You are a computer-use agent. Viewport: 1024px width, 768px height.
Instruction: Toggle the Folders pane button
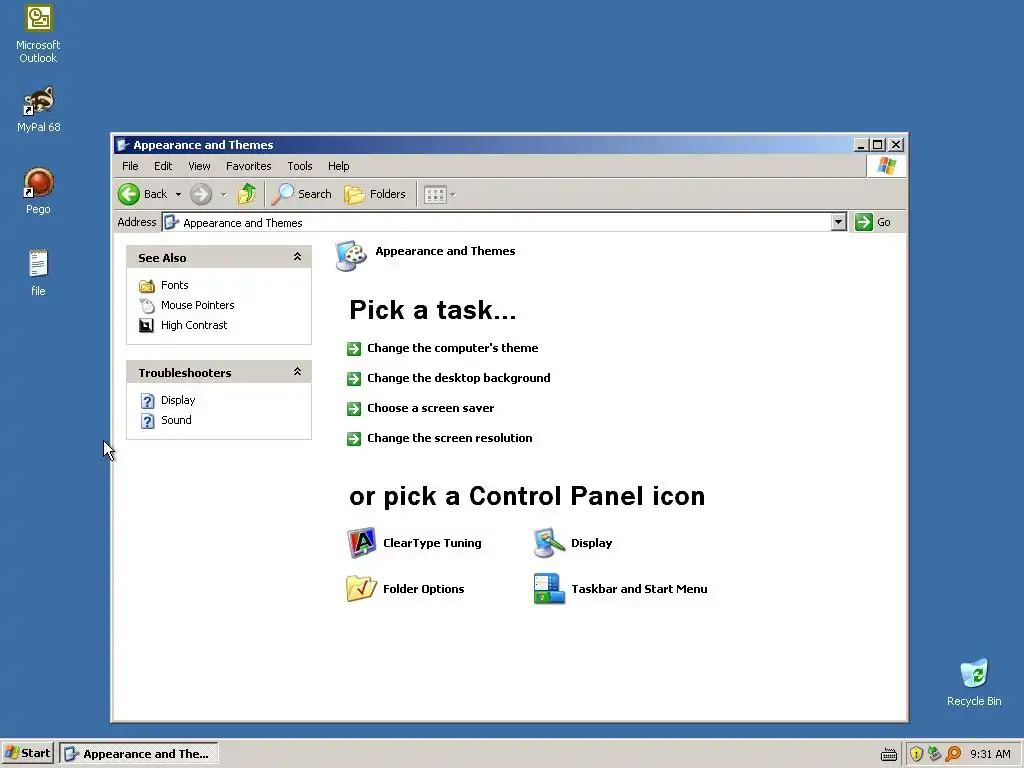tap(375, 194)
